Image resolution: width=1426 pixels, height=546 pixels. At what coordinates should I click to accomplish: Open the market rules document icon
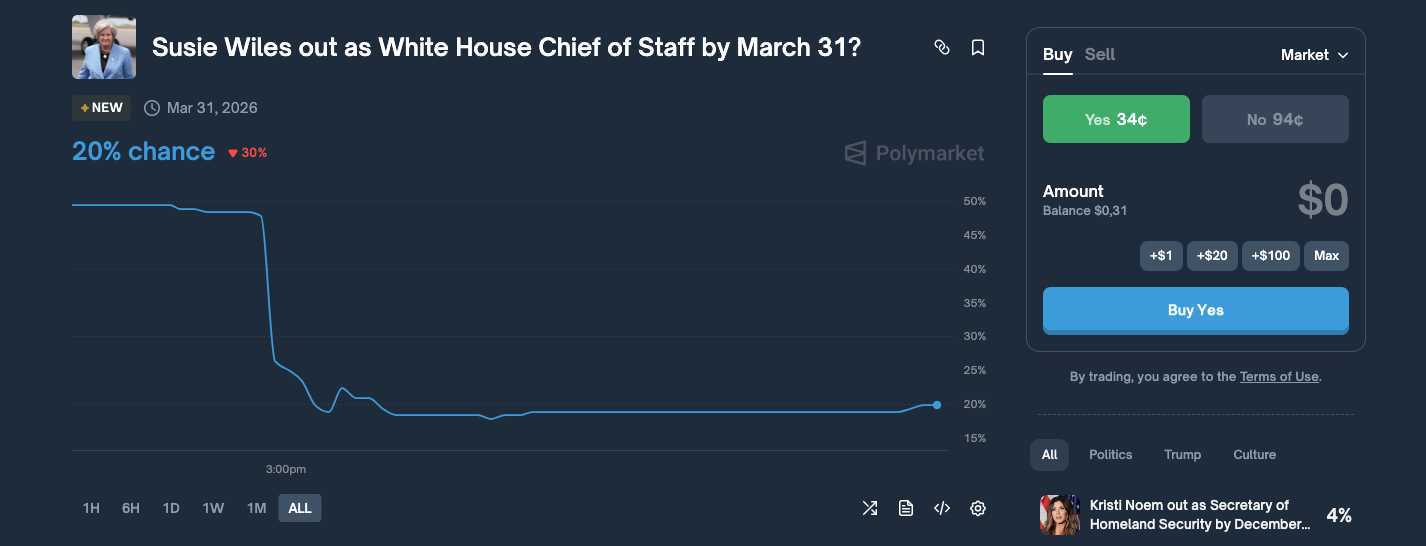pyautogui.click(x=906, y=508)
